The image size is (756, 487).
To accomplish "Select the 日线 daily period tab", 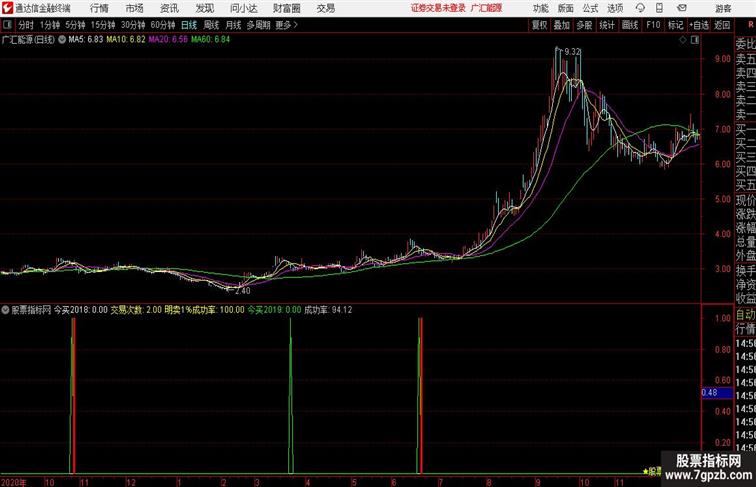I will [189, 25].
